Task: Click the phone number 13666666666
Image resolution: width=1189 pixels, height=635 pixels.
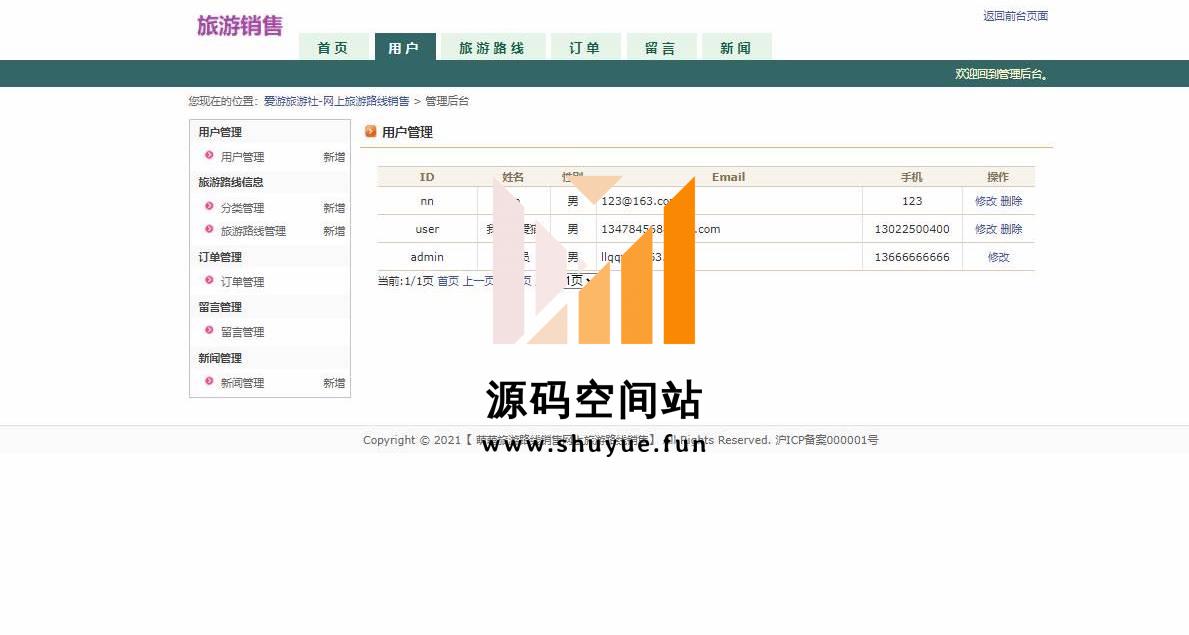Action: tap(911, 257)
